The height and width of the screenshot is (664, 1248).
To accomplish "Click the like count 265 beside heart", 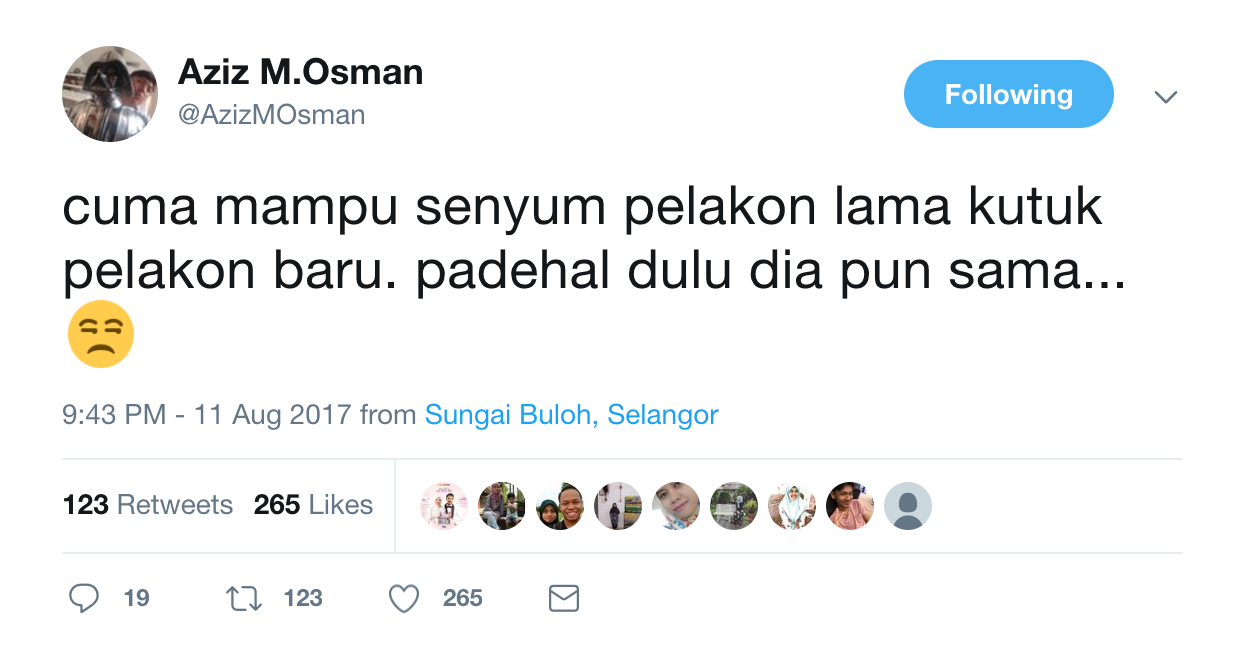I will 463,598.
